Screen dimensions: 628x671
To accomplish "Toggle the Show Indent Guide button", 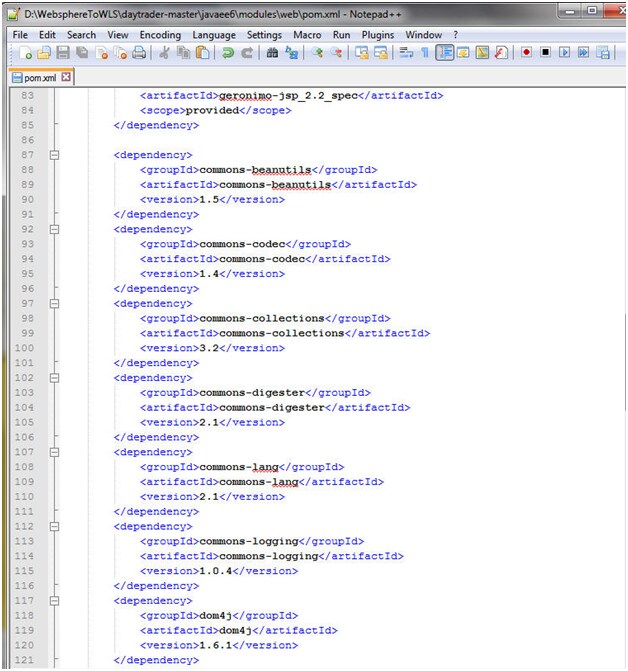I will (444, 53).
